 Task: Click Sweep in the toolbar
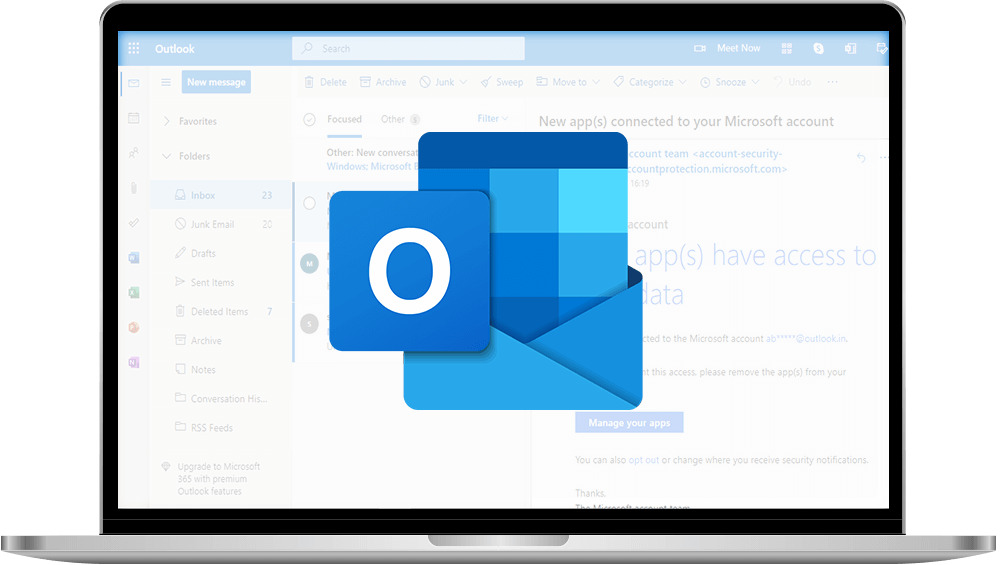[x=502, y=82]
